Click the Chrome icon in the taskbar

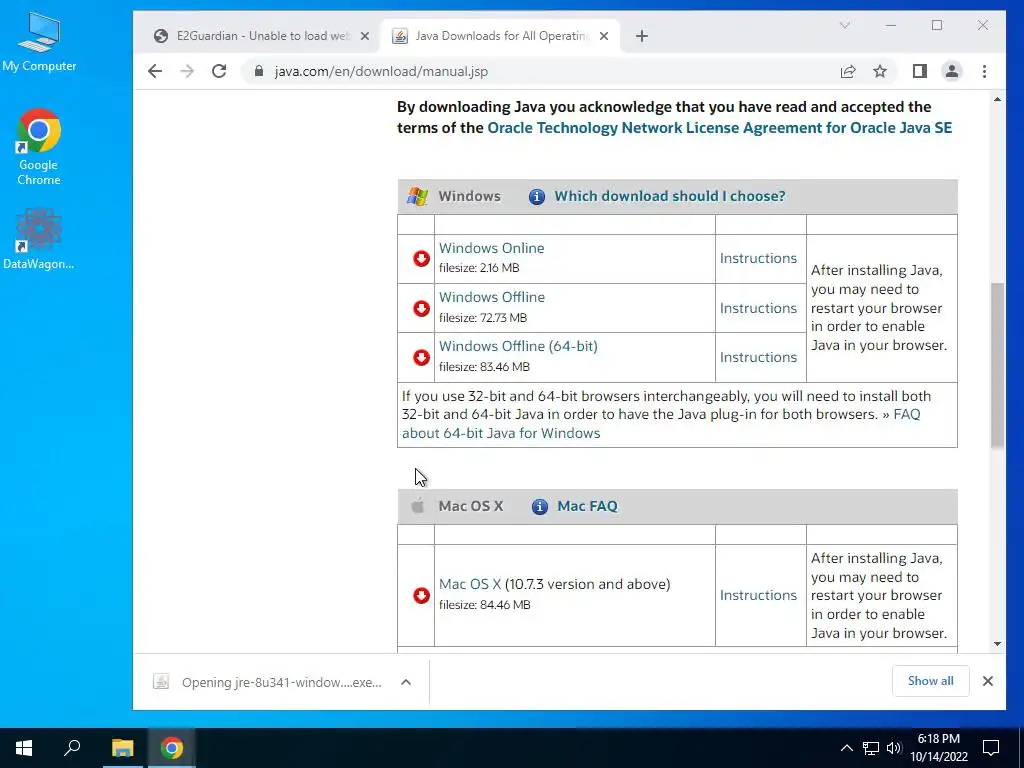172,748
